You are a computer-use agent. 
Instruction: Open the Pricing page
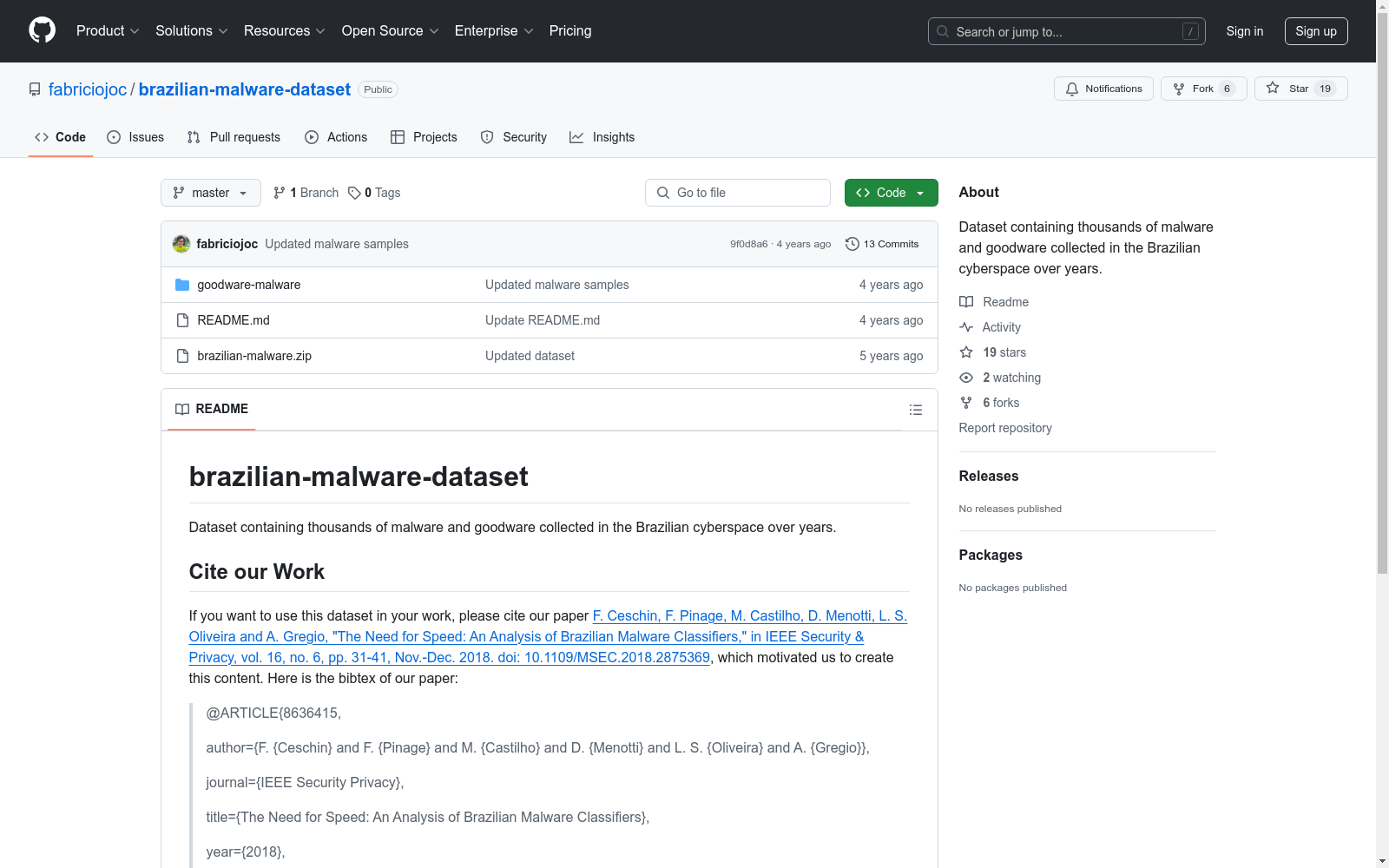pos(570,30)
